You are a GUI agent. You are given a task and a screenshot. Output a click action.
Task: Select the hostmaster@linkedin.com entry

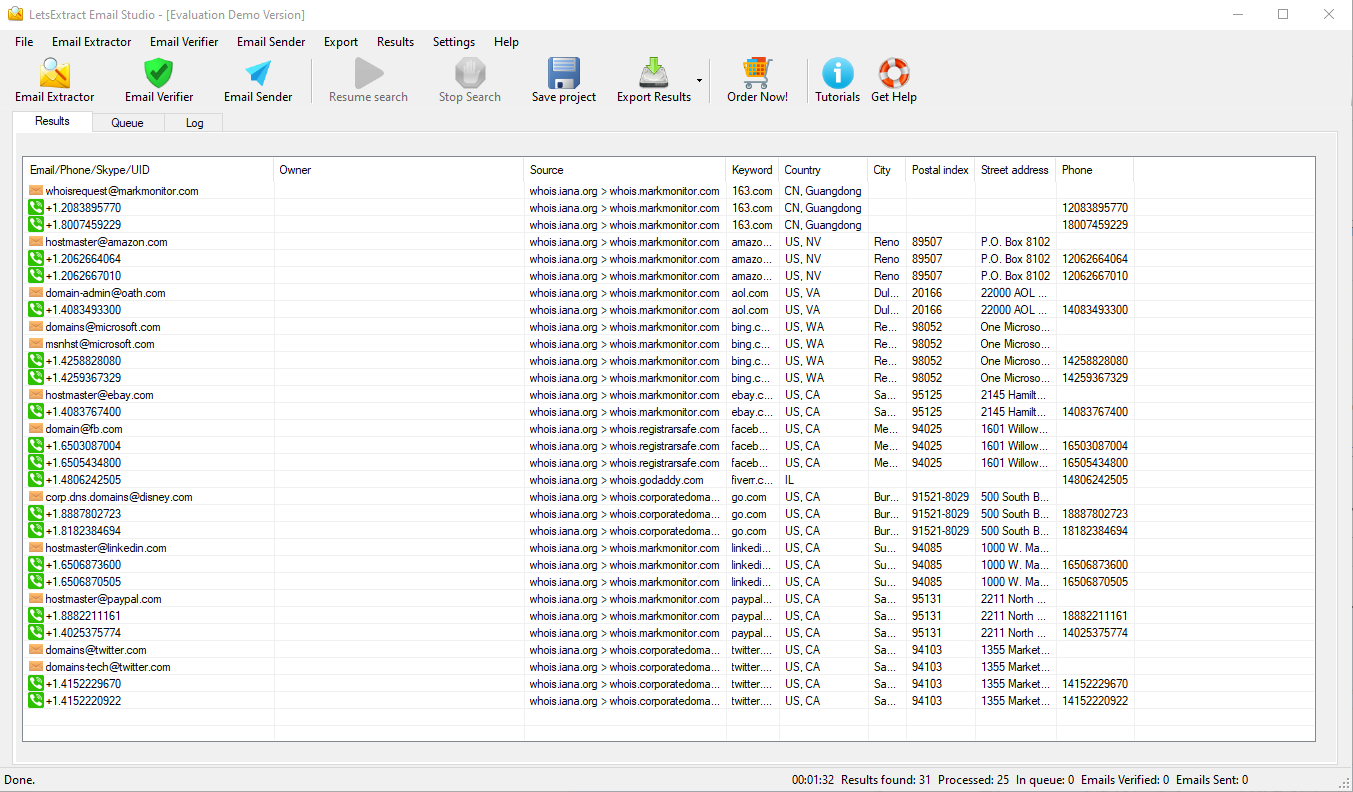coord(106,548)
